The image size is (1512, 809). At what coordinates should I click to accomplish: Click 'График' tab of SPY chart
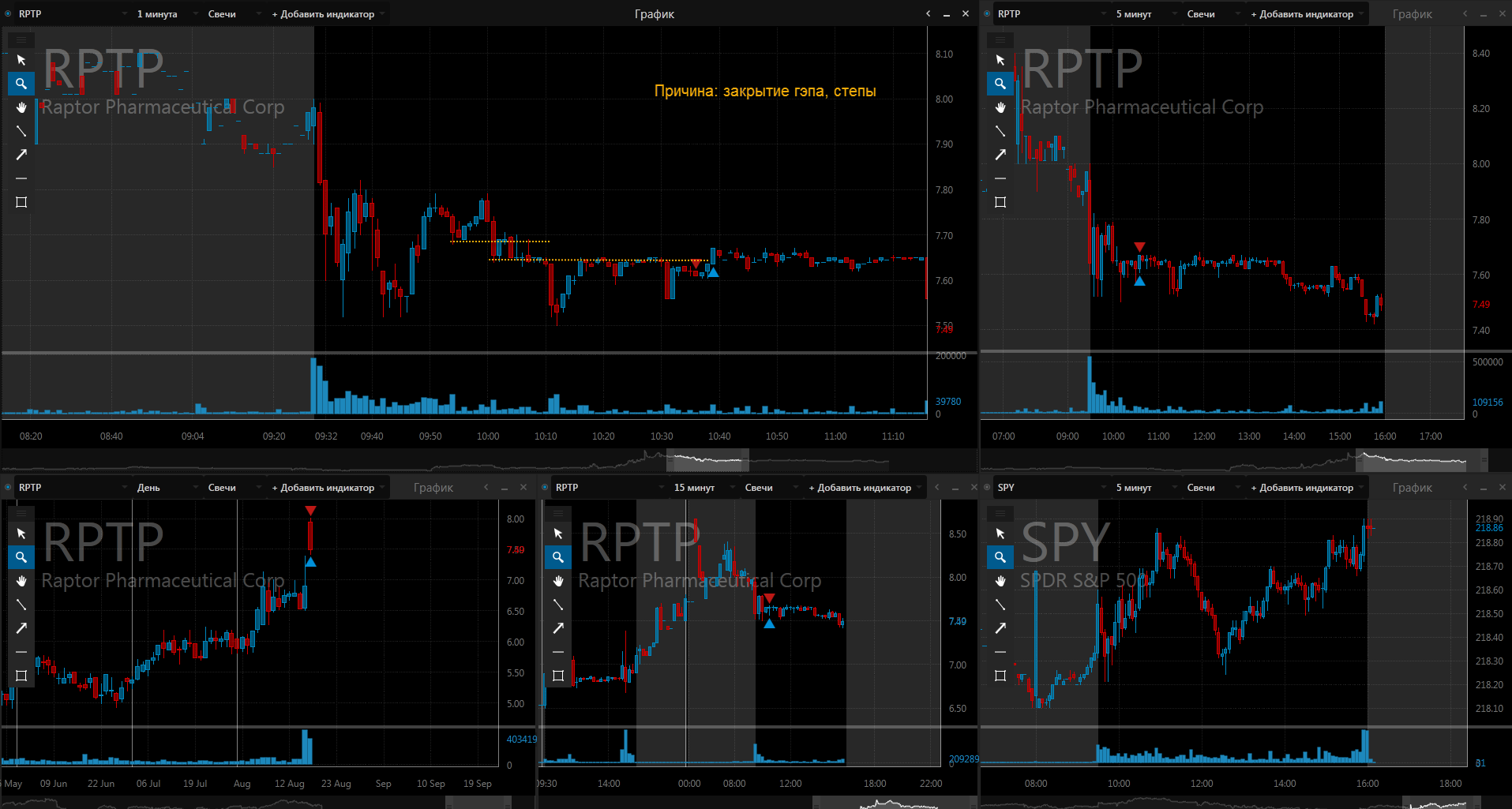(1413, 488)
